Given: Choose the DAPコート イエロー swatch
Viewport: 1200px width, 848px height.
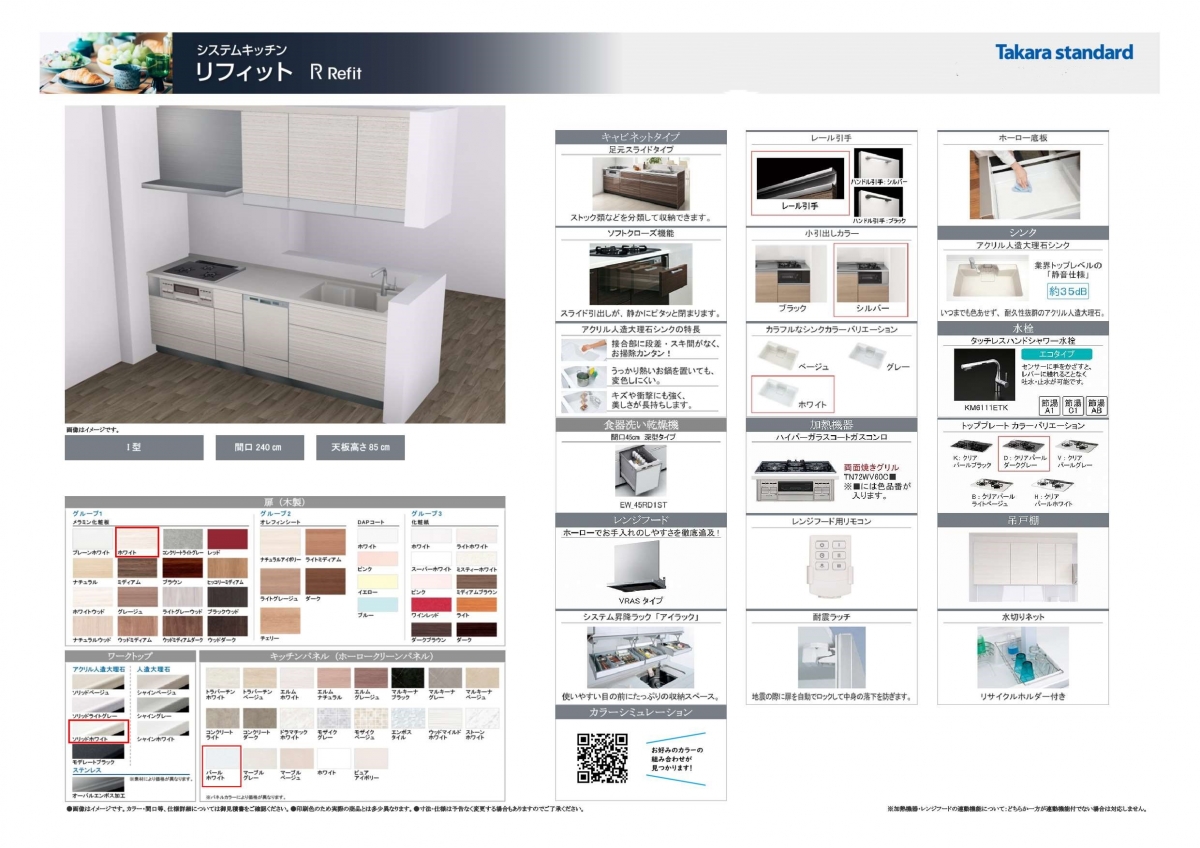Looking at the screenshot, I should (x=377, y=581).
